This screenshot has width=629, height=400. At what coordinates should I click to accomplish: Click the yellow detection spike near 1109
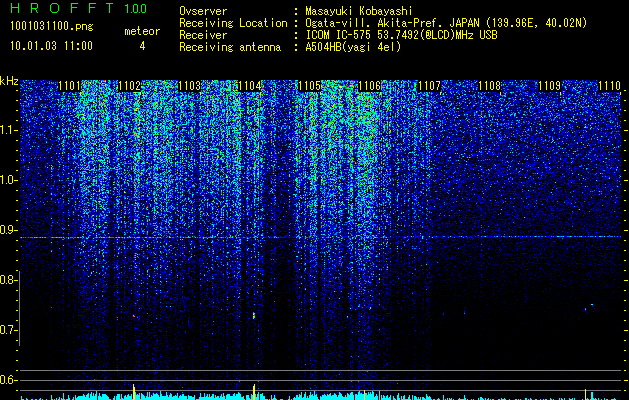pos(585,394)
